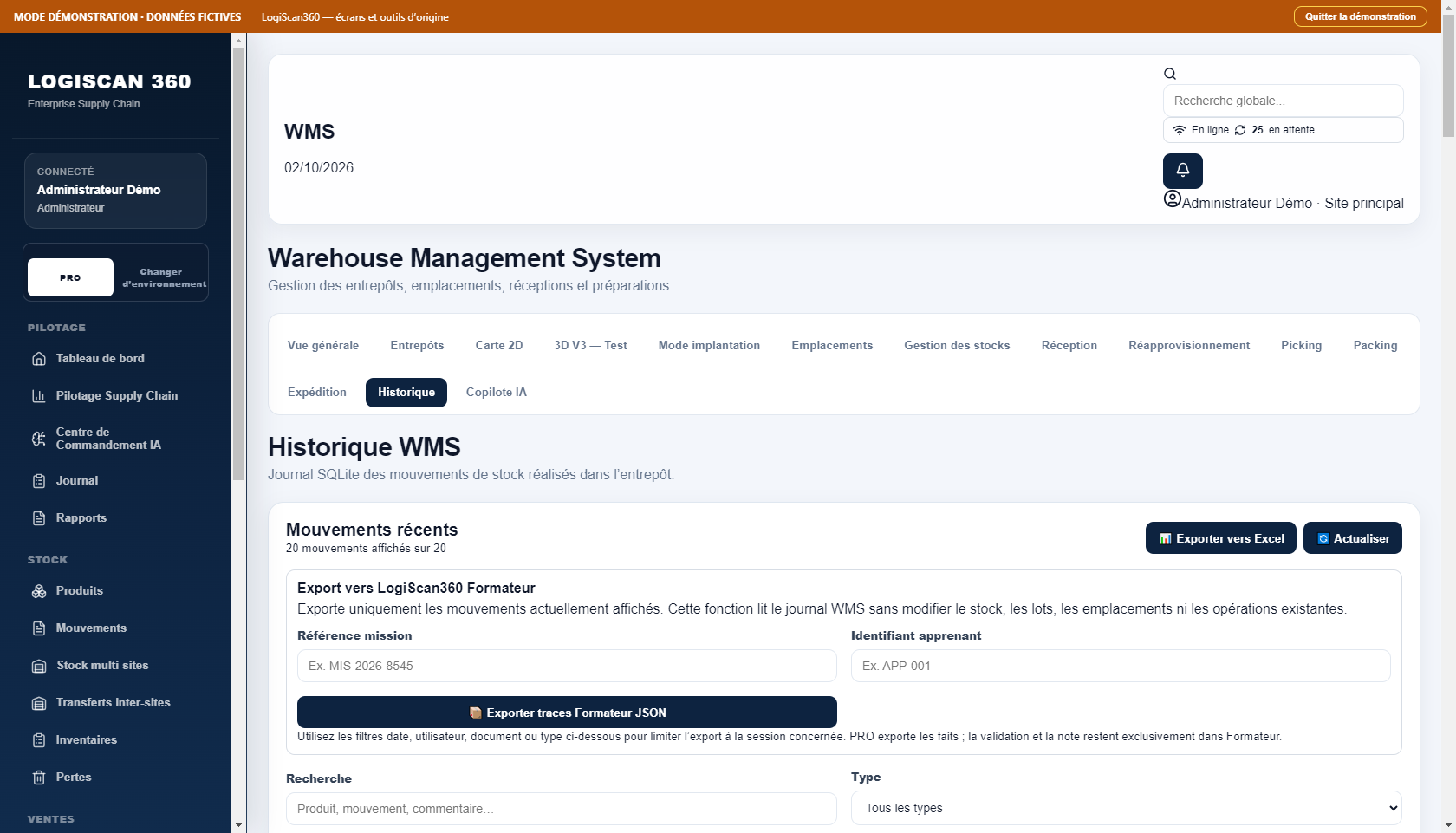Select the PRO environment toggle
This screenshot has height=833, width=1456.
coord(70,277)
